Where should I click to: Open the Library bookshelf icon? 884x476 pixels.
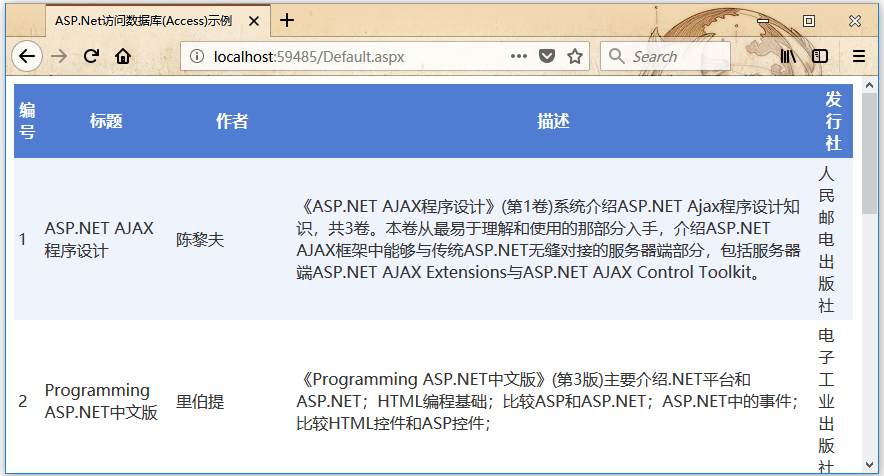[789, 56]
